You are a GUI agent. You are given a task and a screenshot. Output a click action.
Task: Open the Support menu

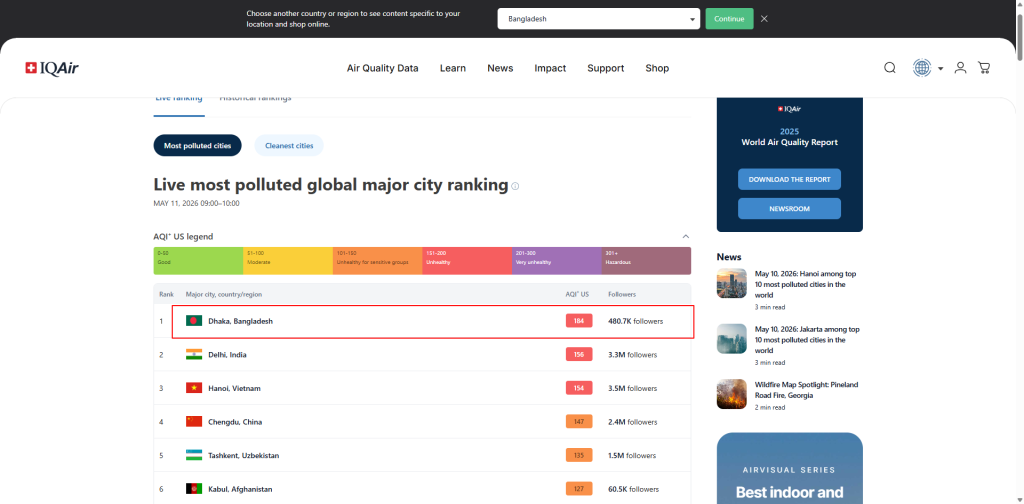[605, 68]
